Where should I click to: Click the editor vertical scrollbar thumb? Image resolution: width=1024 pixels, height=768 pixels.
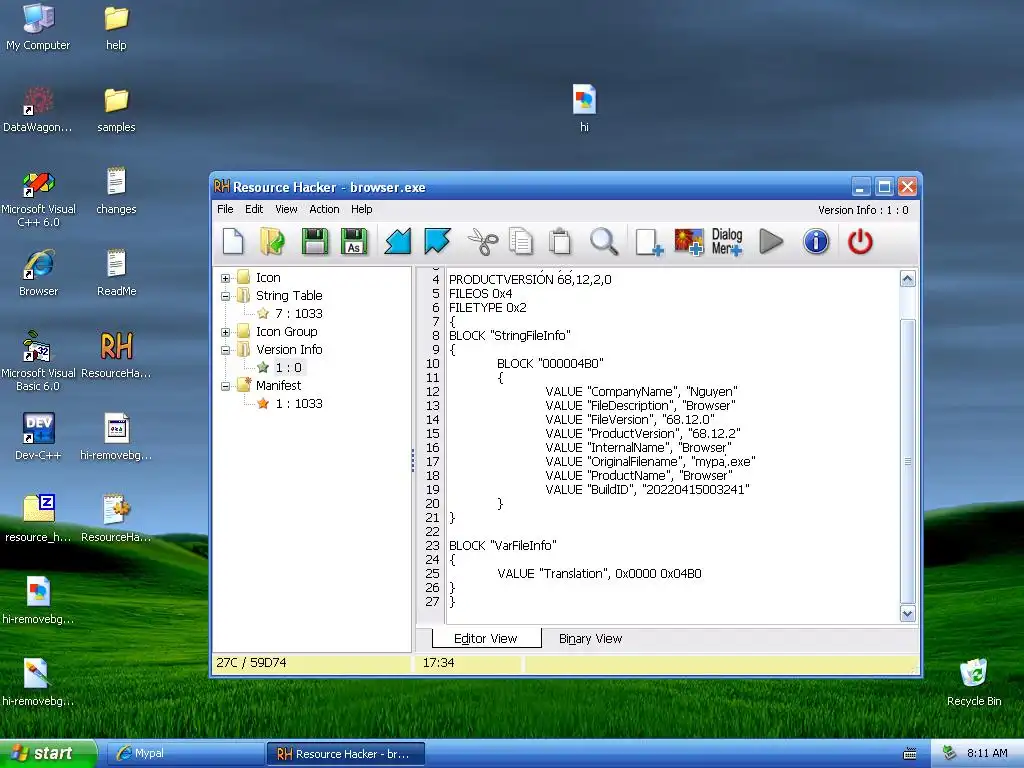pyautogui.click(x=907, y=461)
